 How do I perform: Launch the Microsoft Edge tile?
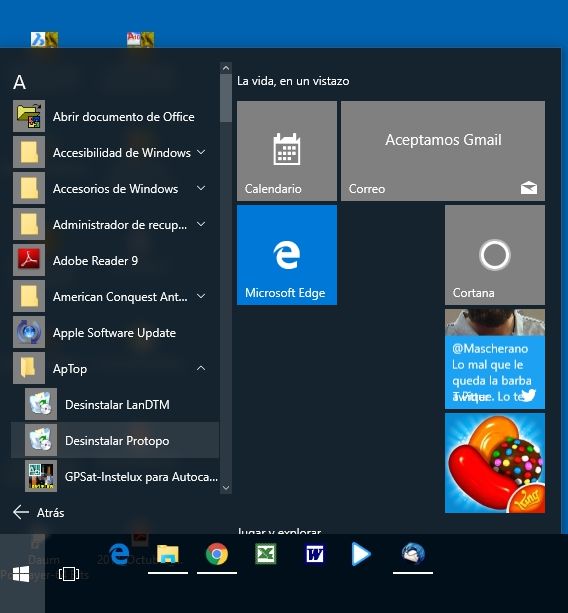coord(287,255)
